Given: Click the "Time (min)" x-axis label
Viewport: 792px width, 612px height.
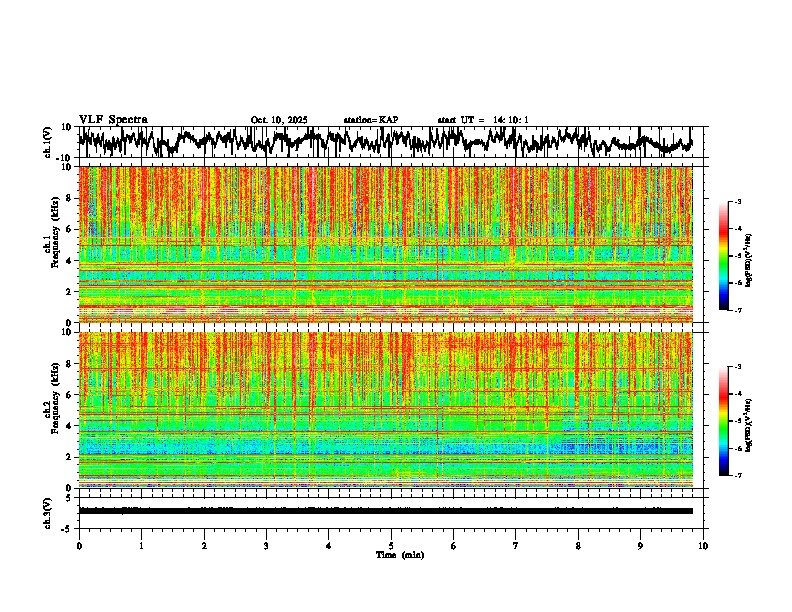Looking at the screenshot, I should 400,555.
